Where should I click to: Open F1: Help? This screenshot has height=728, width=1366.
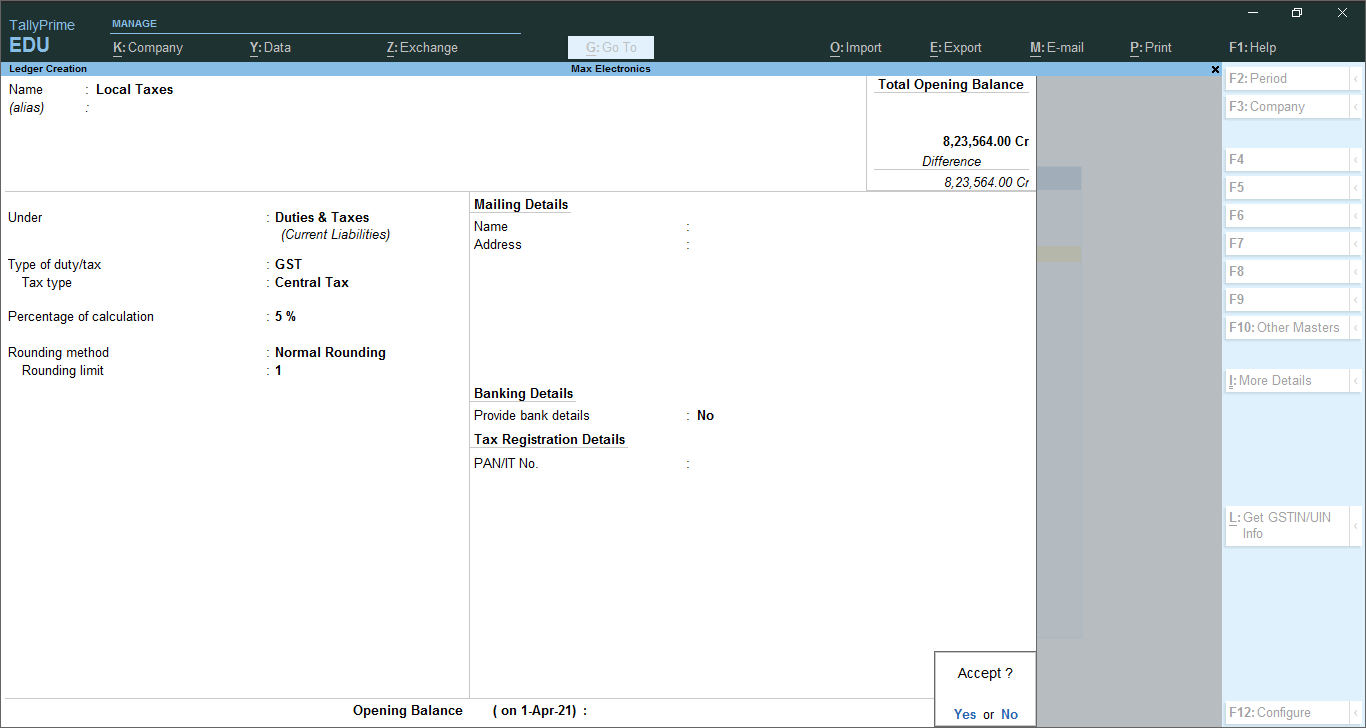1253,47
